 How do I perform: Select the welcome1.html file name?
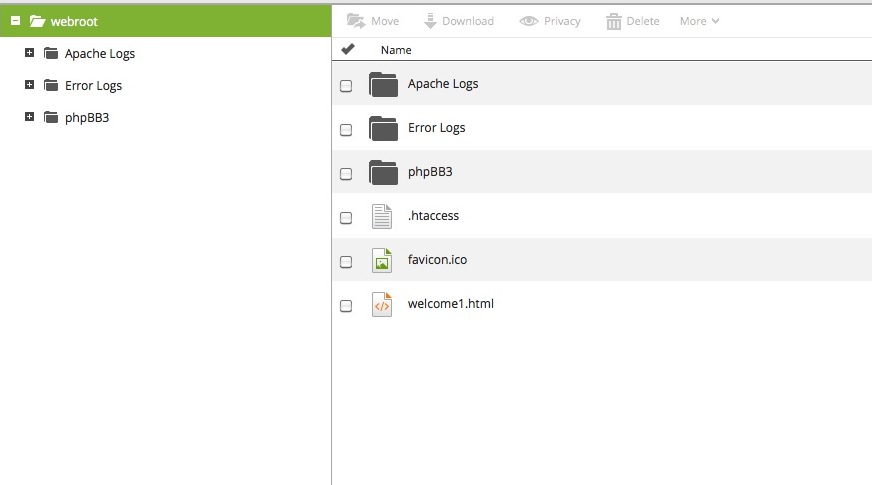pos(450,304)
